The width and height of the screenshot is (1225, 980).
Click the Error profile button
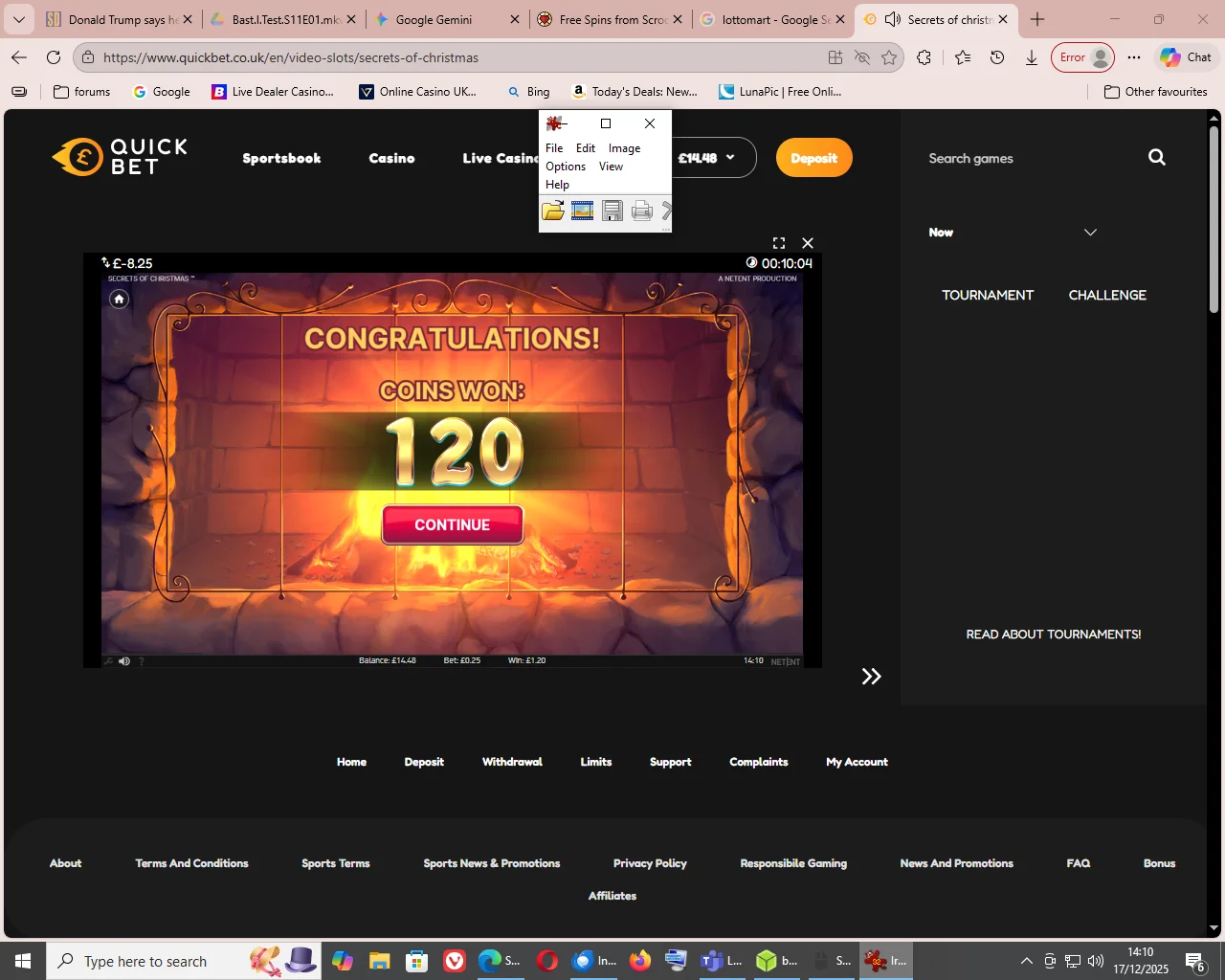1083,57
